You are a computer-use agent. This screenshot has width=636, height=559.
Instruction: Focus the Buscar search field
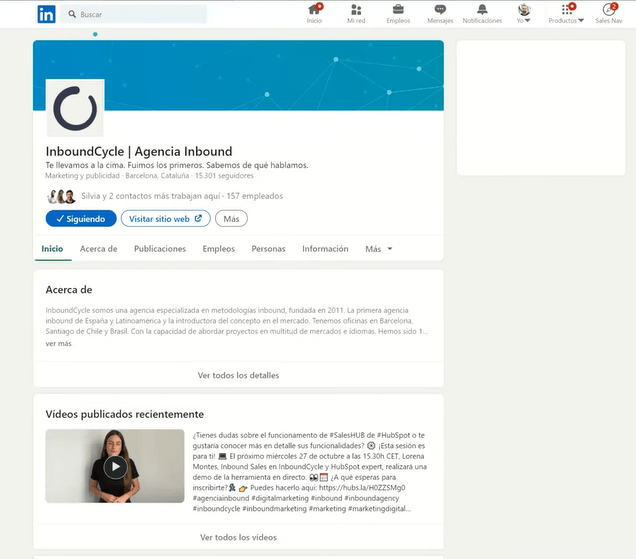(133, 14)
